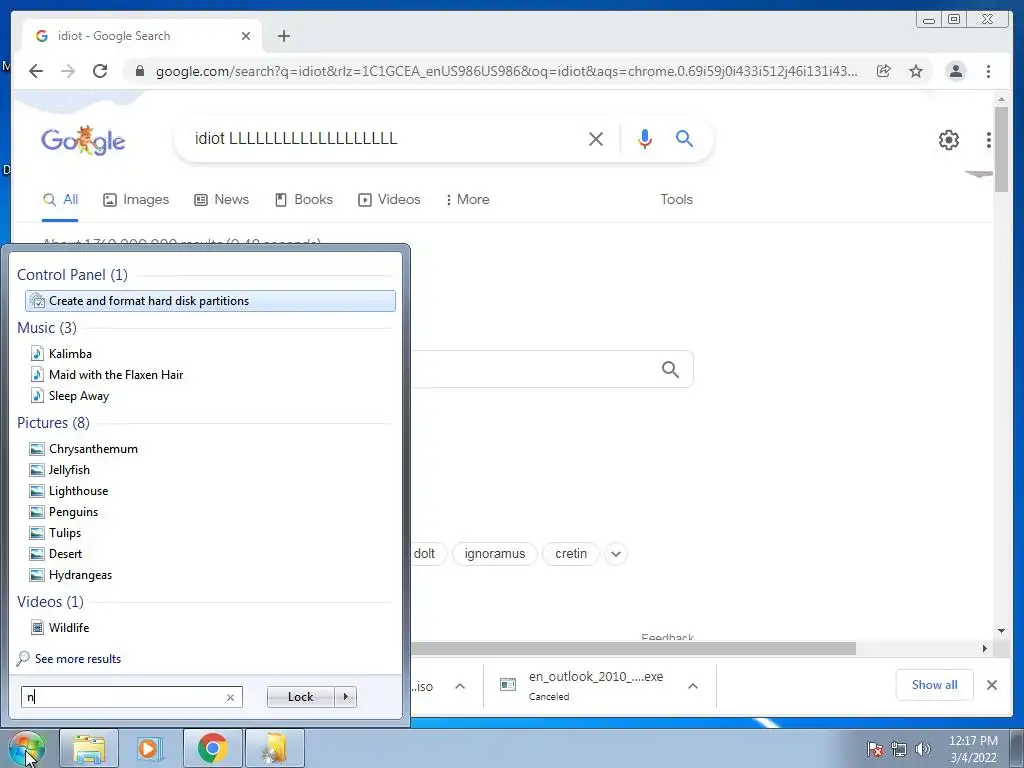View site info via the padlock icon
Viewport: 1024px width, 768px height.
(140, 71)
